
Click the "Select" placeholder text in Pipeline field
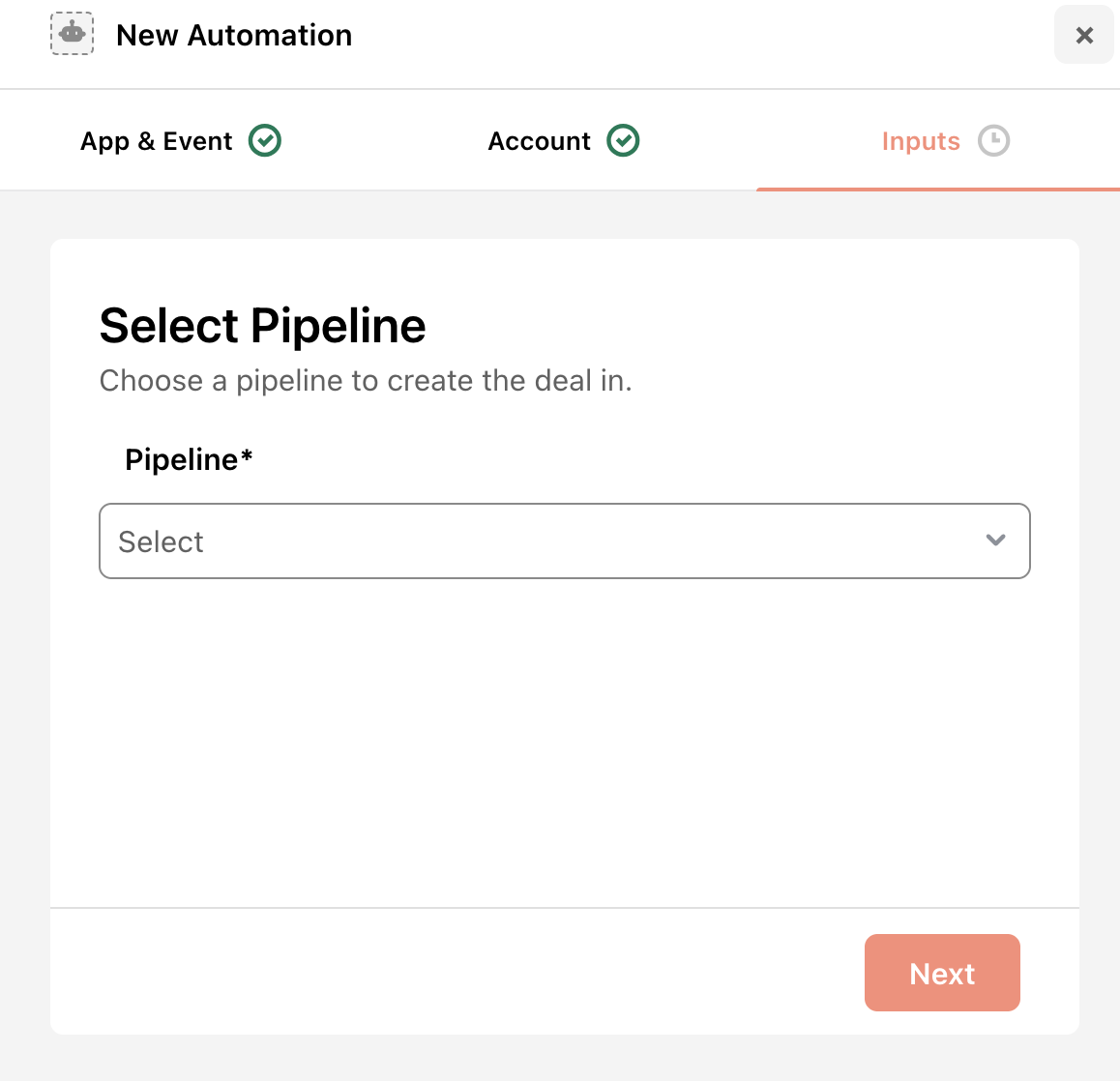161,541
